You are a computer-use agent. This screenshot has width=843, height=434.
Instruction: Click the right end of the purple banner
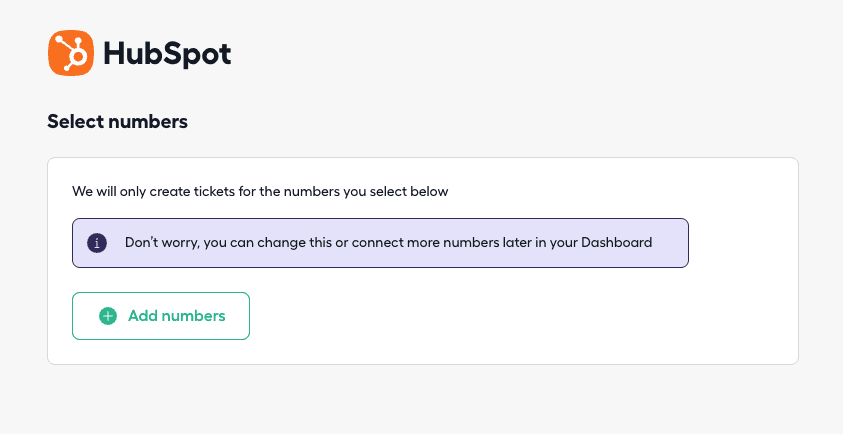pyautogui.click(x=672, y=243)
